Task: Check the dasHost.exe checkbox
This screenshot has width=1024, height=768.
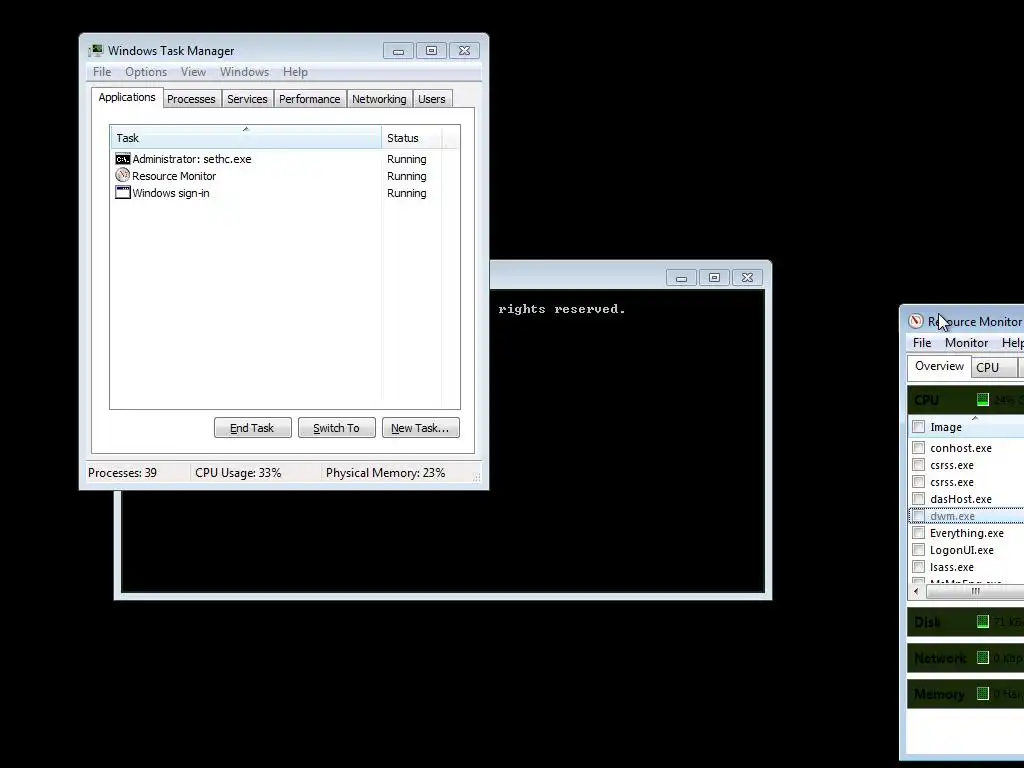Action: pos(919,499)
